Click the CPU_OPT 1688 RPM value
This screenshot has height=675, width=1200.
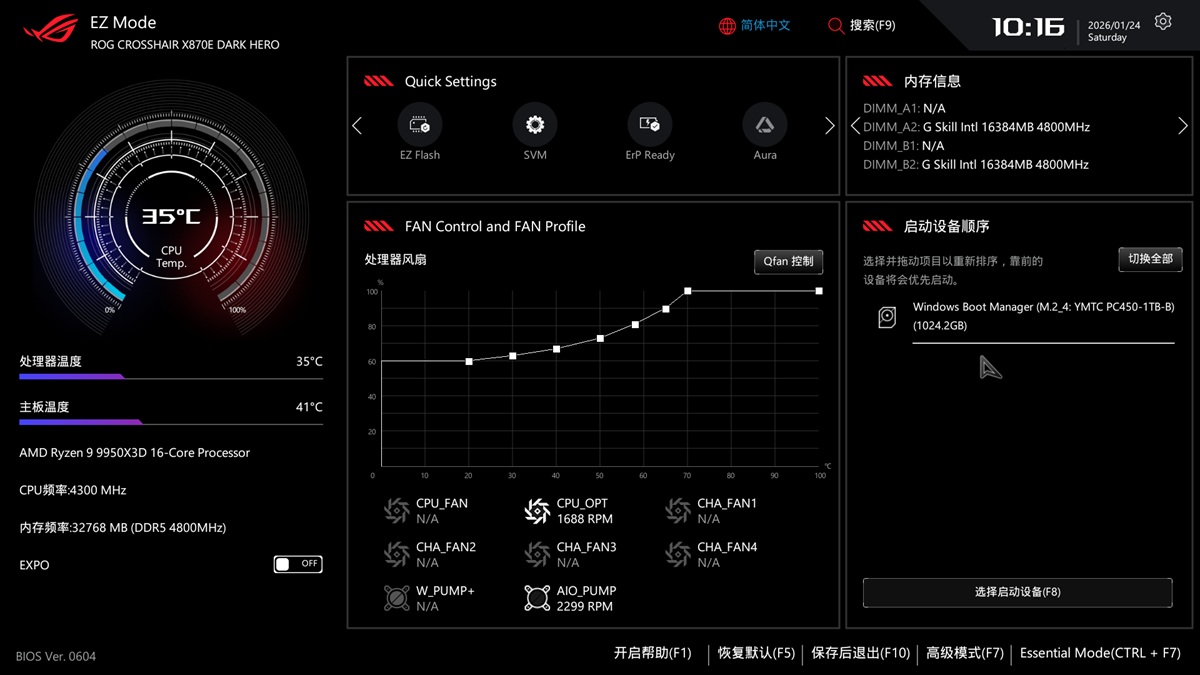pos(585,520)
